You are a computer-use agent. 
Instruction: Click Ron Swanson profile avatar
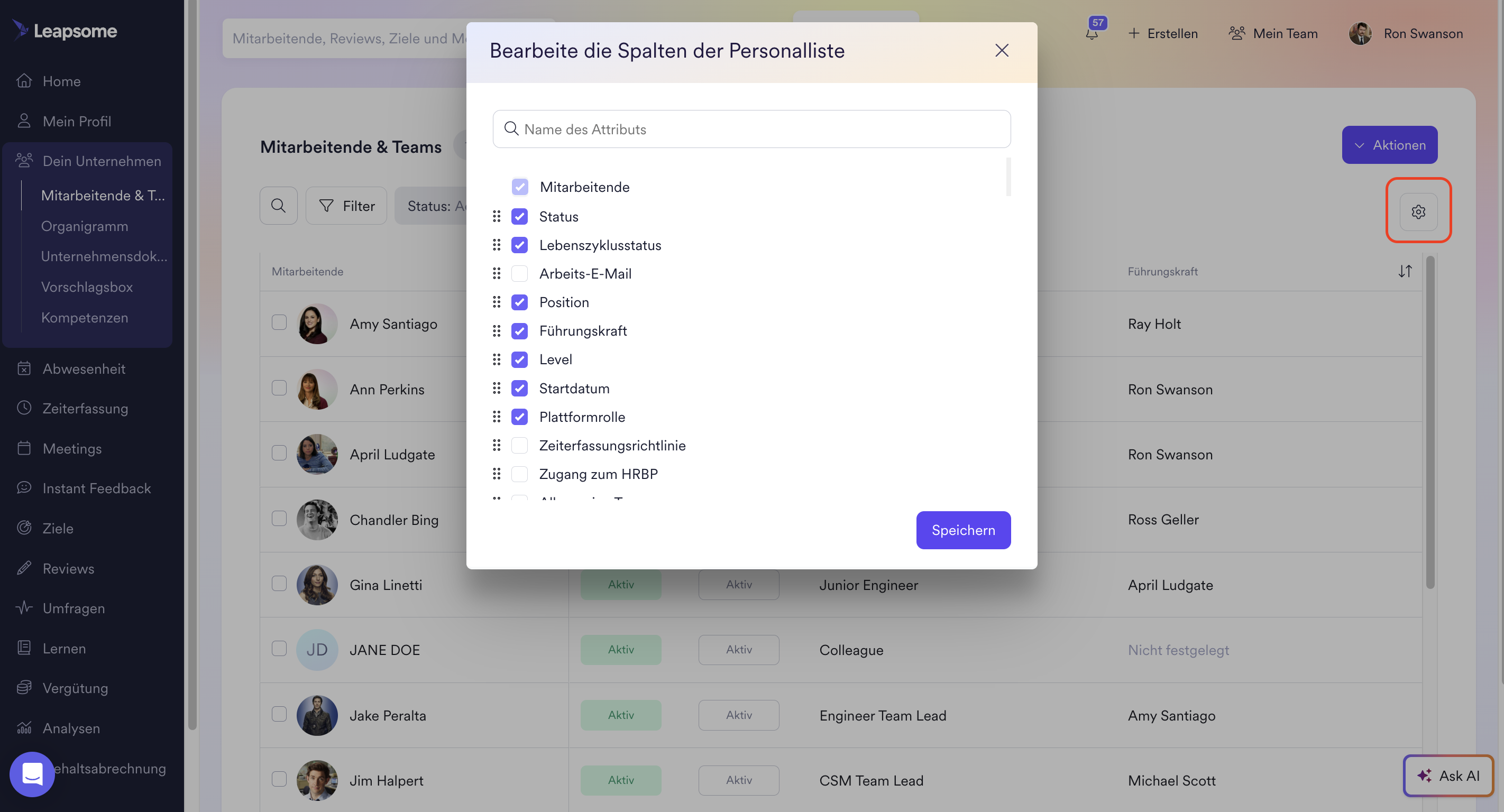point(1360,33)
